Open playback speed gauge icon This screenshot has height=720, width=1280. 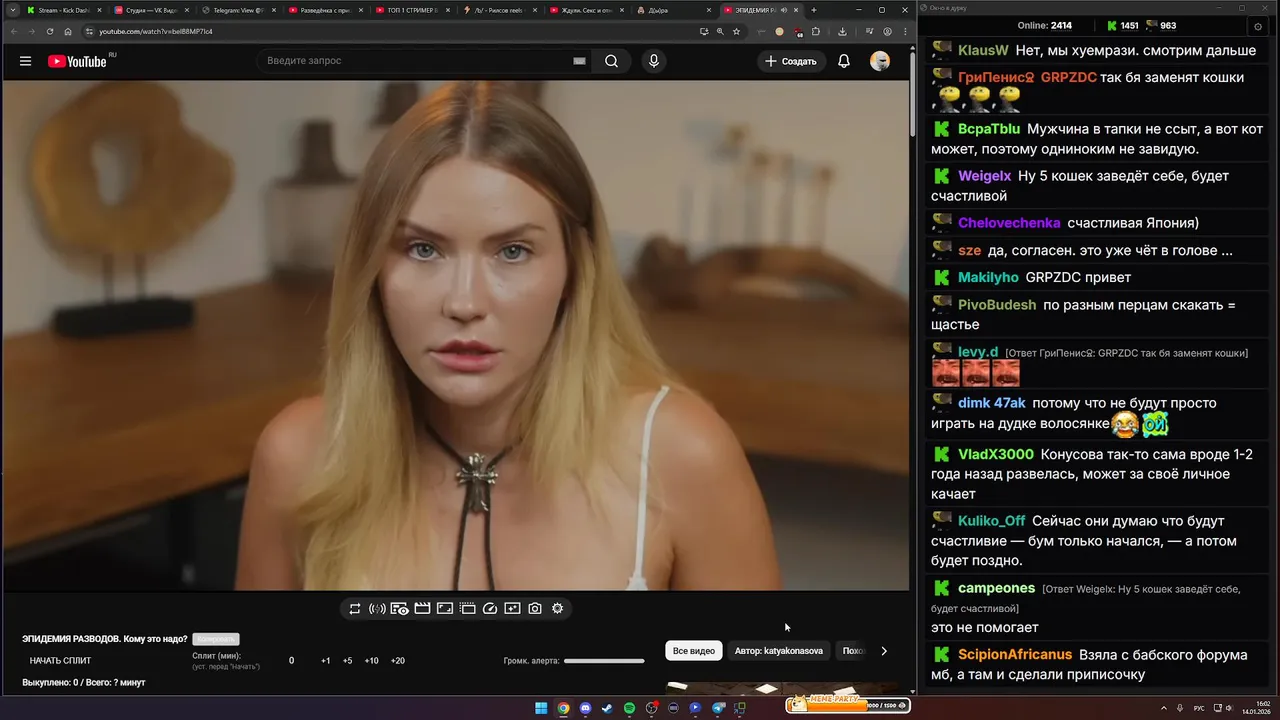point(490,608)
